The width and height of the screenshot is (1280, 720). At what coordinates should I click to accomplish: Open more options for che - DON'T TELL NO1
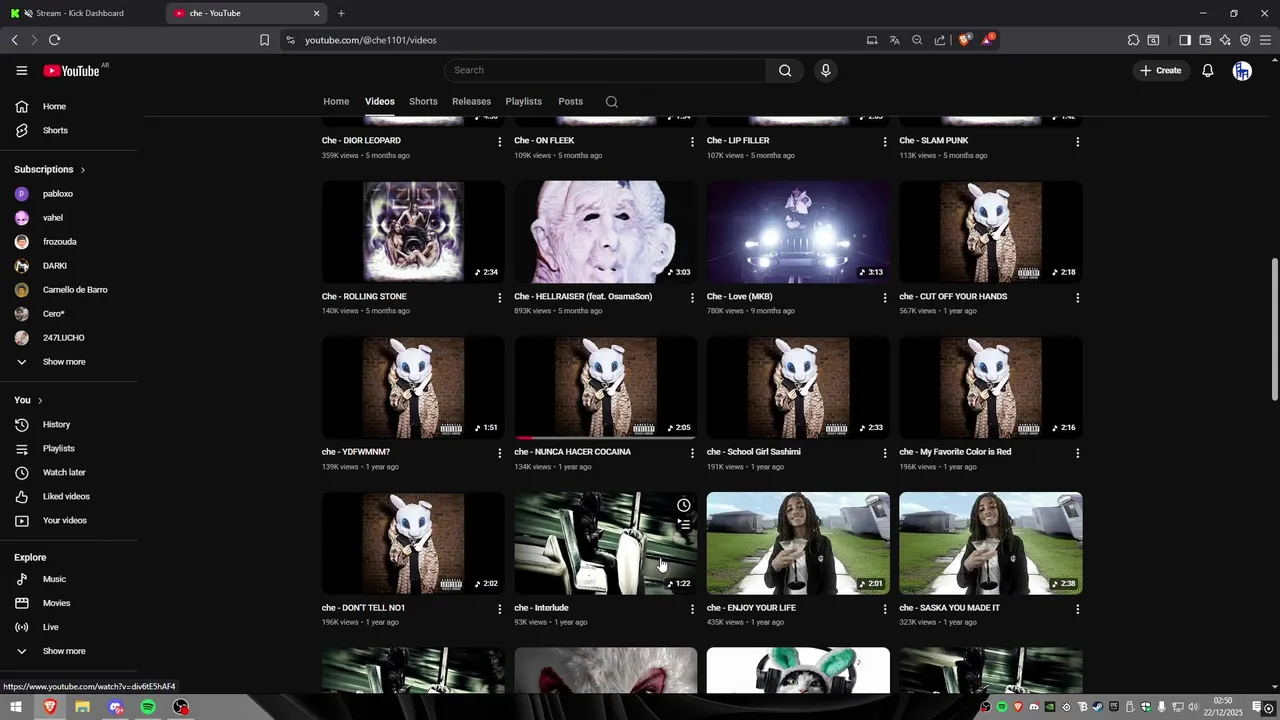(x=500, y=609)
